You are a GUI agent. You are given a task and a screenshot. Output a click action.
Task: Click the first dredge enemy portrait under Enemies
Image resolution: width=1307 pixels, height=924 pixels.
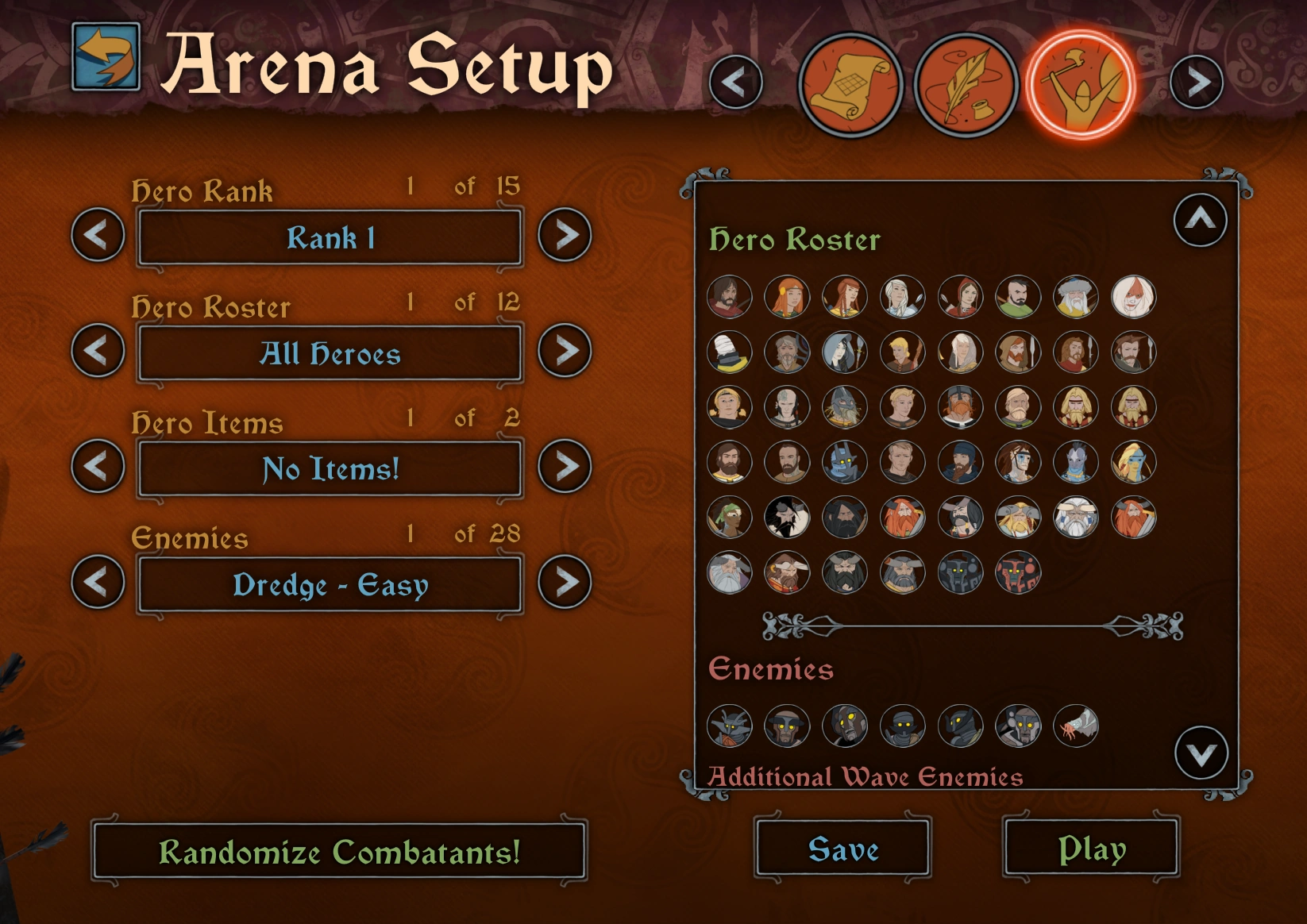point(729,726)
